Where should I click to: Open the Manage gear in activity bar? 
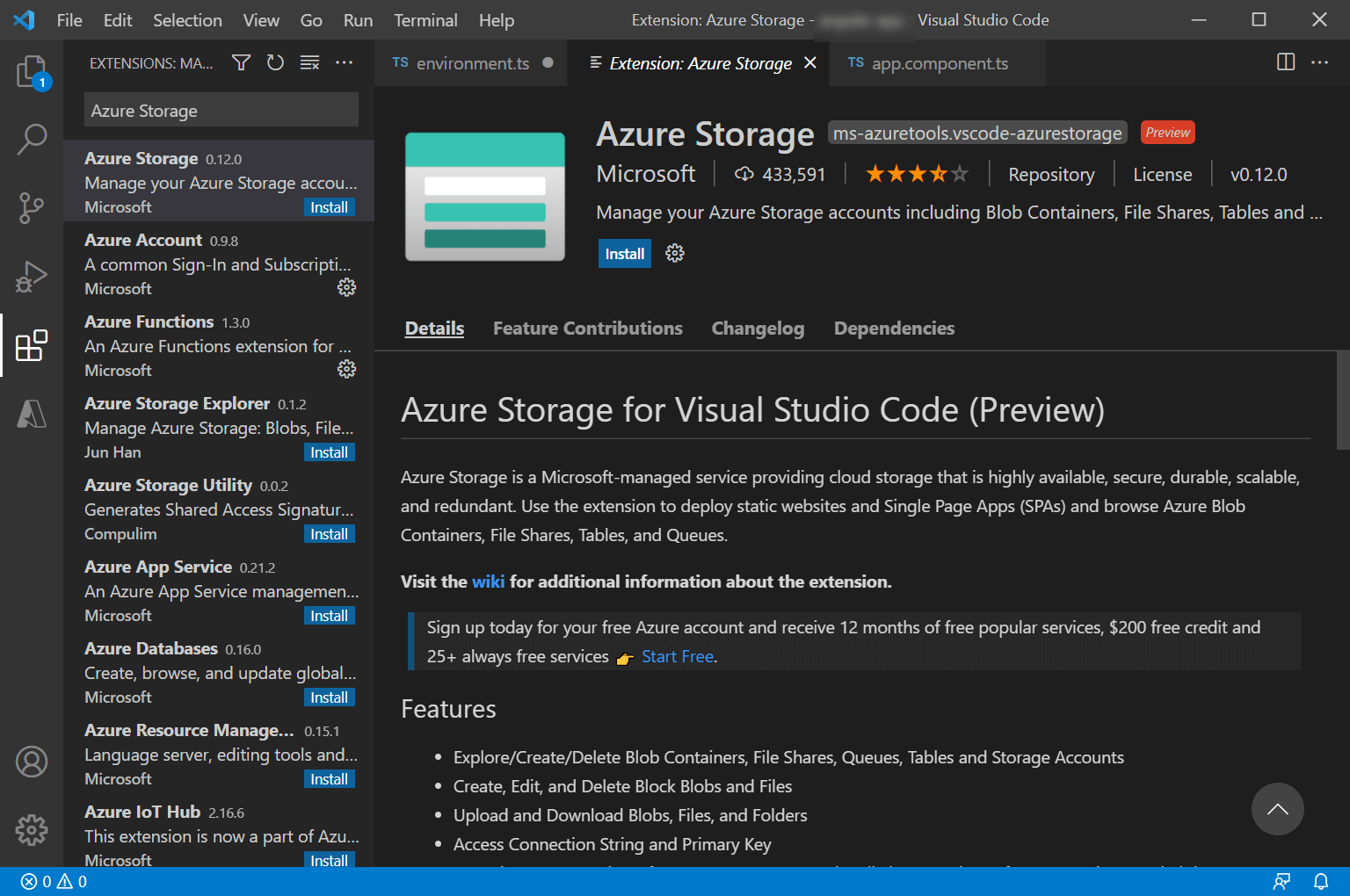[x=32, y=829]
